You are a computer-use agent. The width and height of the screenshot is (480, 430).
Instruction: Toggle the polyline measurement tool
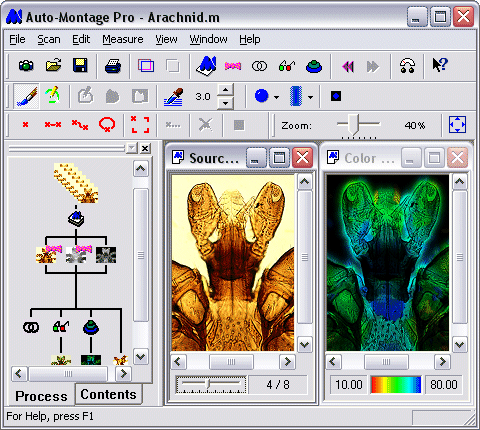tap(80, 125)
